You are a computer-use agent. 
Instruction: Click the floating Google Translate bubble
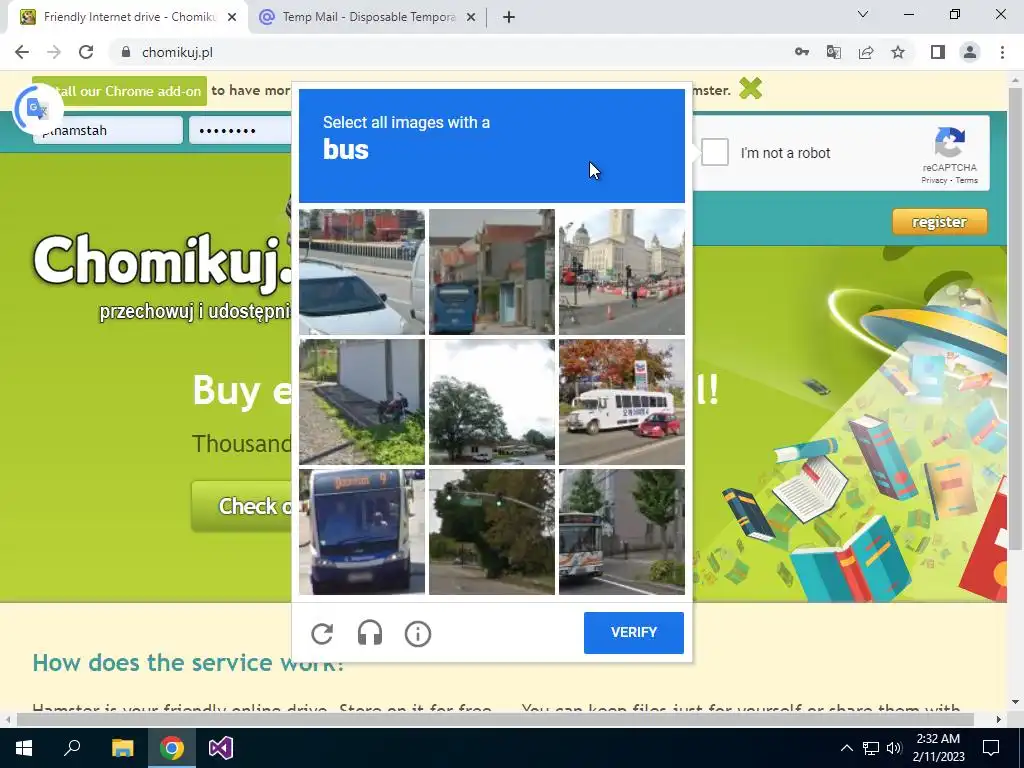pos(37,109)
